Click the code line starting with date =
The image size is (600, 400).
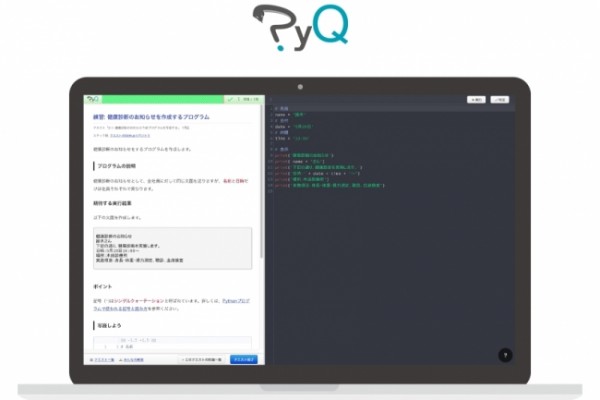[x=294, y=126]
